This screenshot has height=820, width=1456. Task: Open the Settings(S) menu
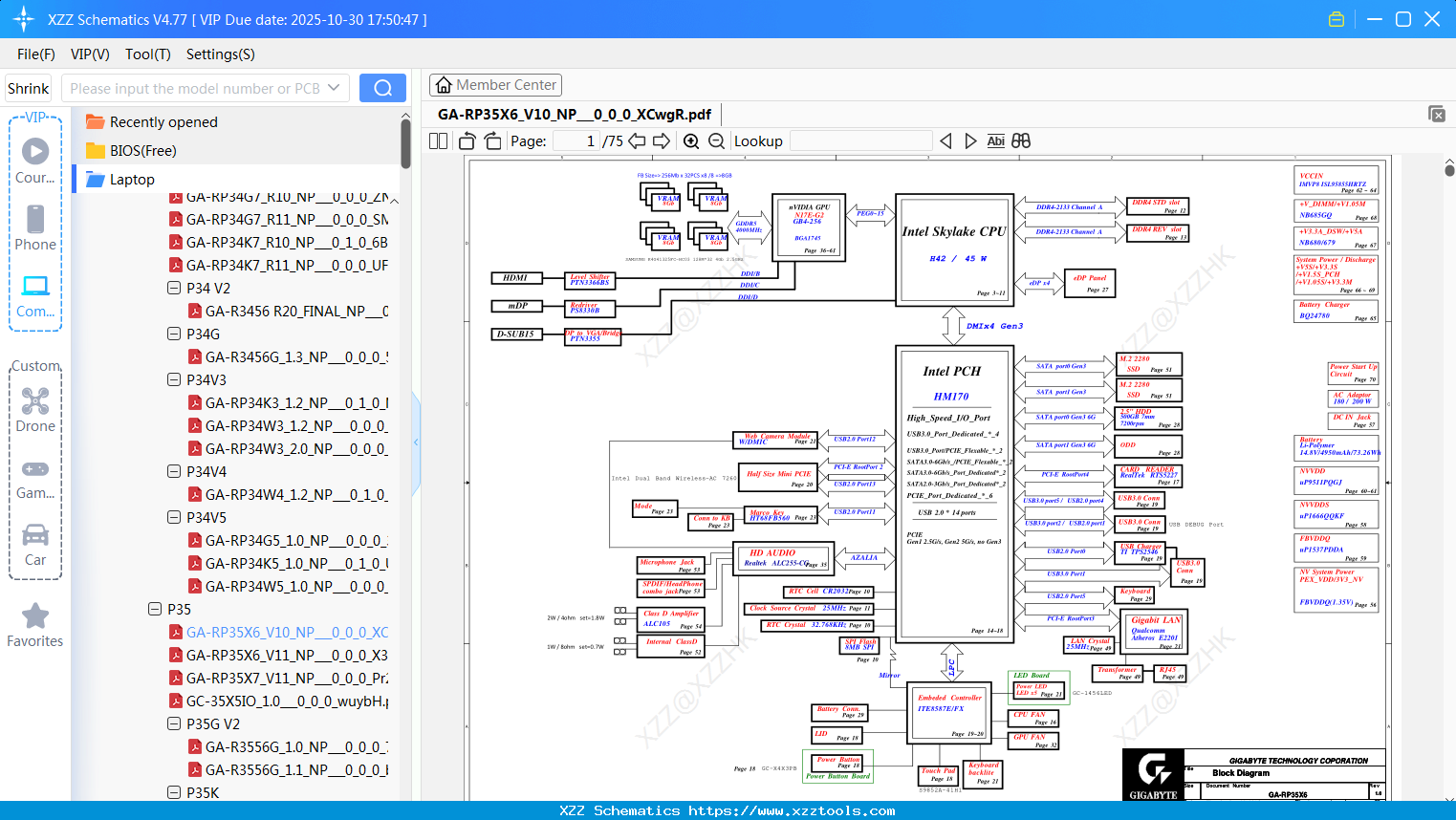pyautogui.click(x=221, y=54)
